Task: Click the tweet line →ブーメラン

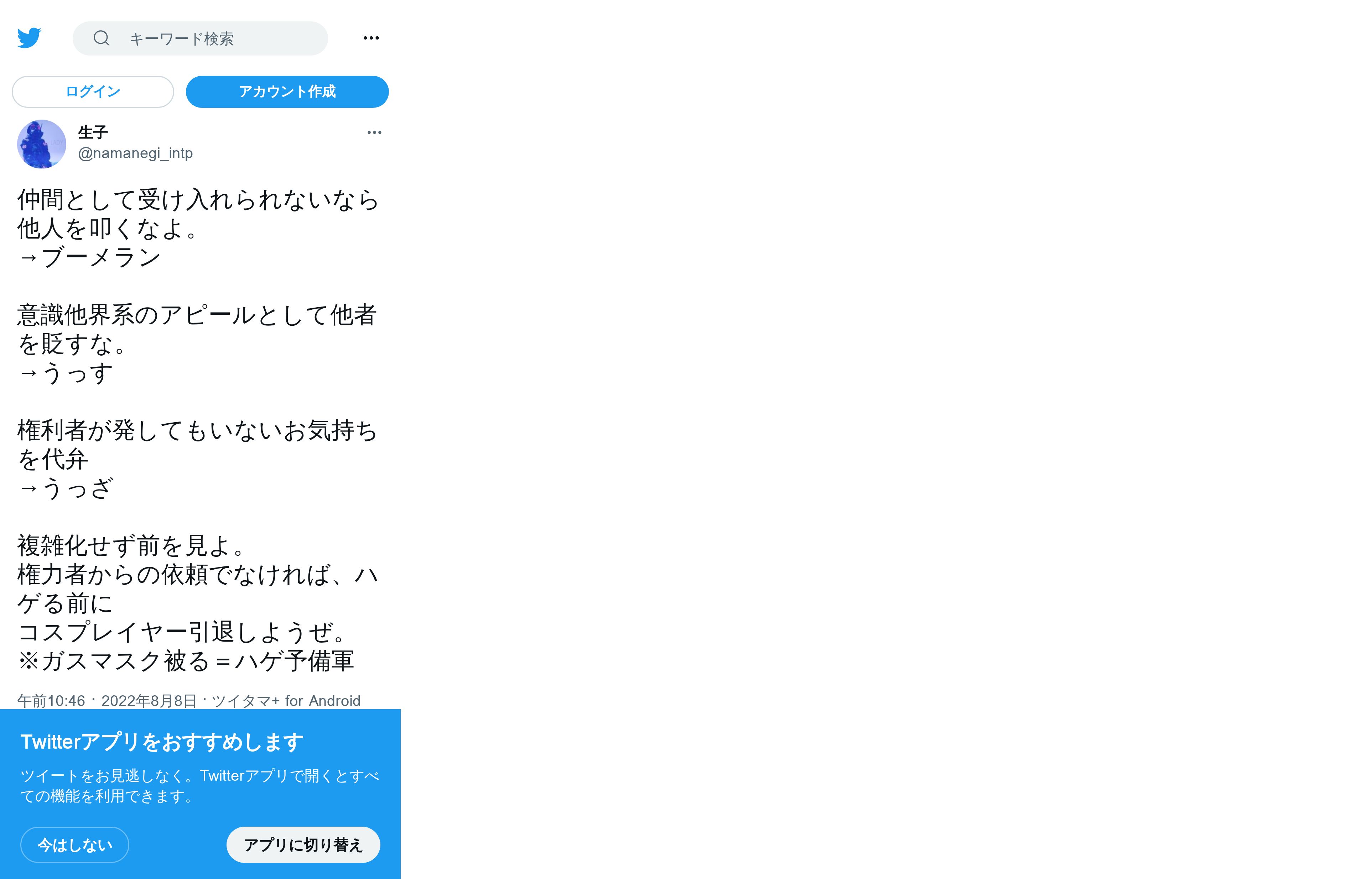Action: [x=89, y=257]
